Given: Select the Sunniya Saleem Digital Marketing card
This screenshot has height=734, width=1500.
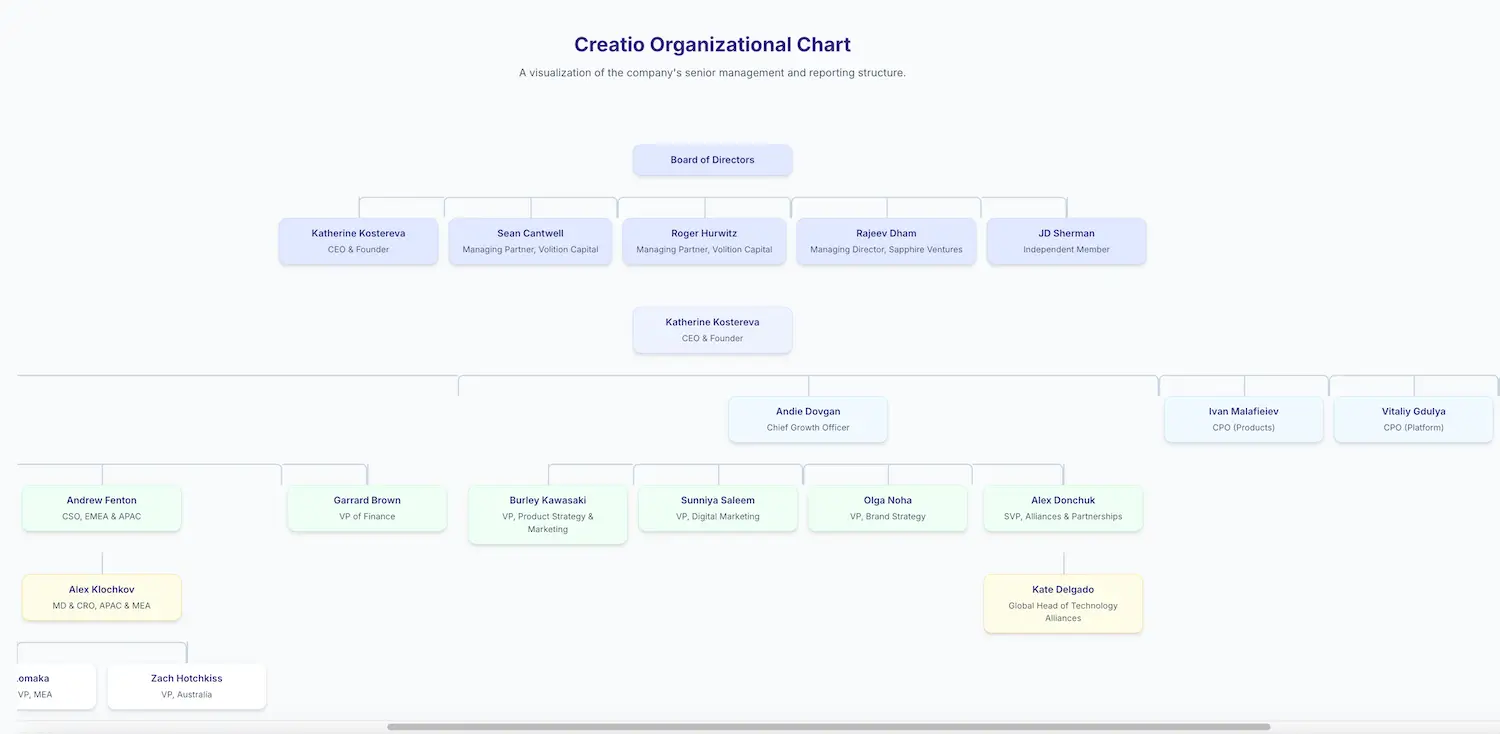Looking at the screenshot, I should coord(718,508).
